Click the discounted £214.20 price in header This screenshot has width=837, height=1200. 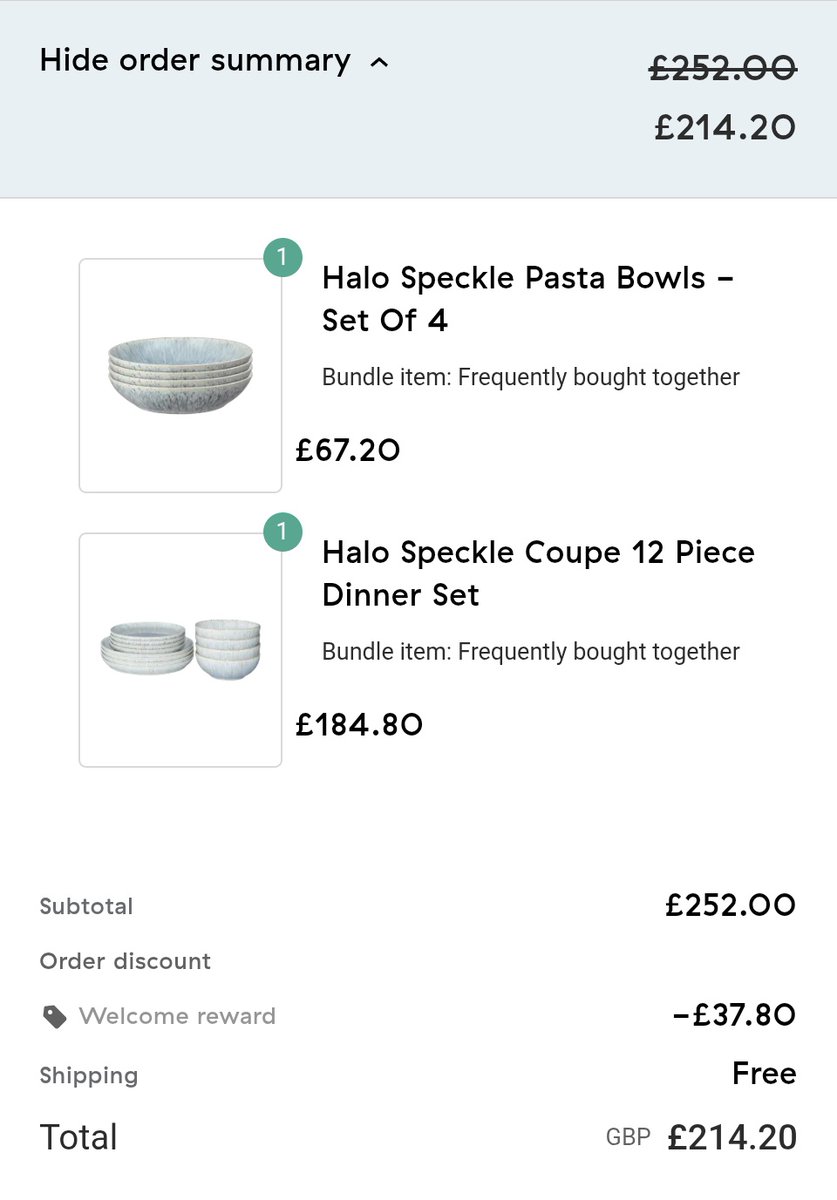(725, 127)
